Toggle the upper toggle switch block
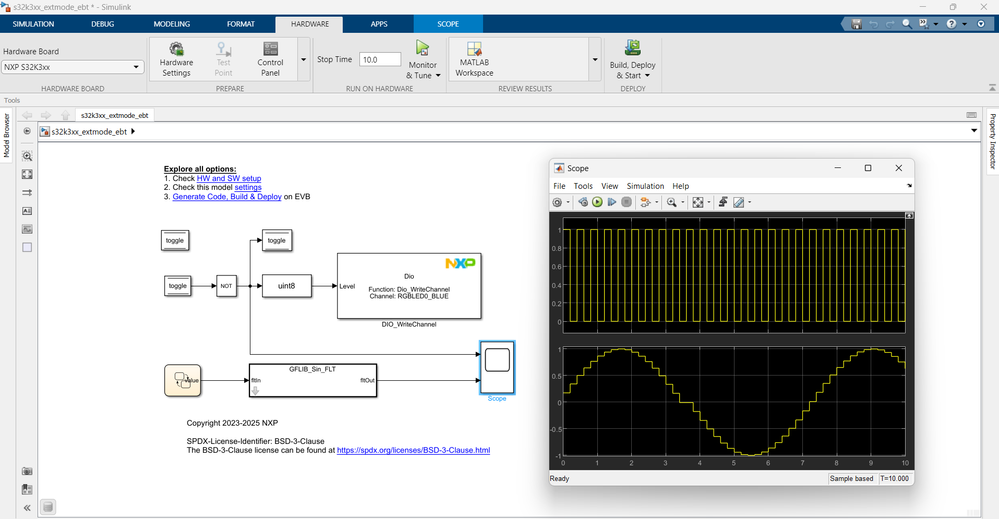The height and width of the screenshot is (519, 999). [x=175, y=240]
